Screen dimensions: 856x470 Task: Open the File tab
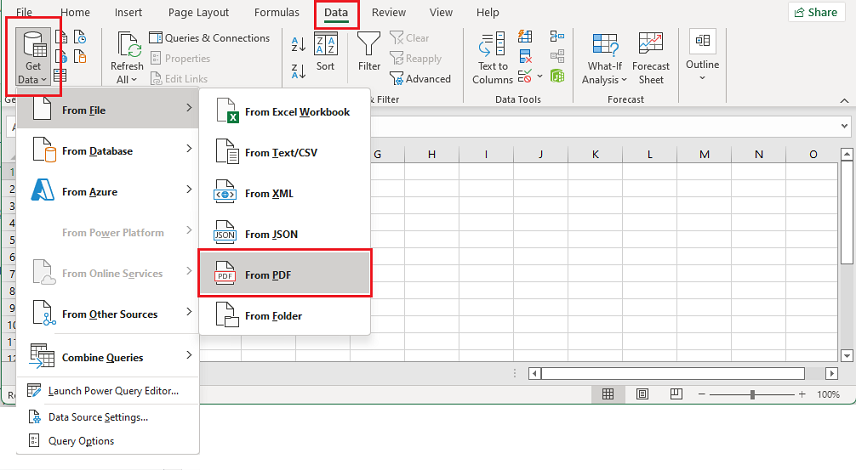(24, 12)
